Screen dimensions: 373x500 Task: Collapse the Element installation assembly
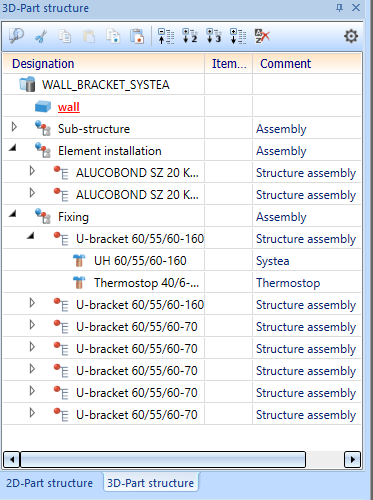point(13,148)
